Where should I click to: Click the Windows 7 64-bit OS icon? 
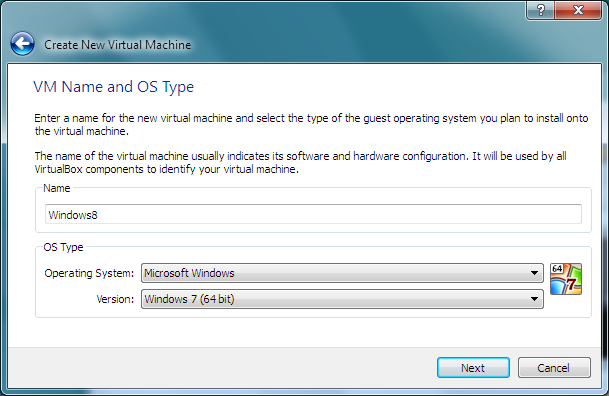[x=566, y=279]
